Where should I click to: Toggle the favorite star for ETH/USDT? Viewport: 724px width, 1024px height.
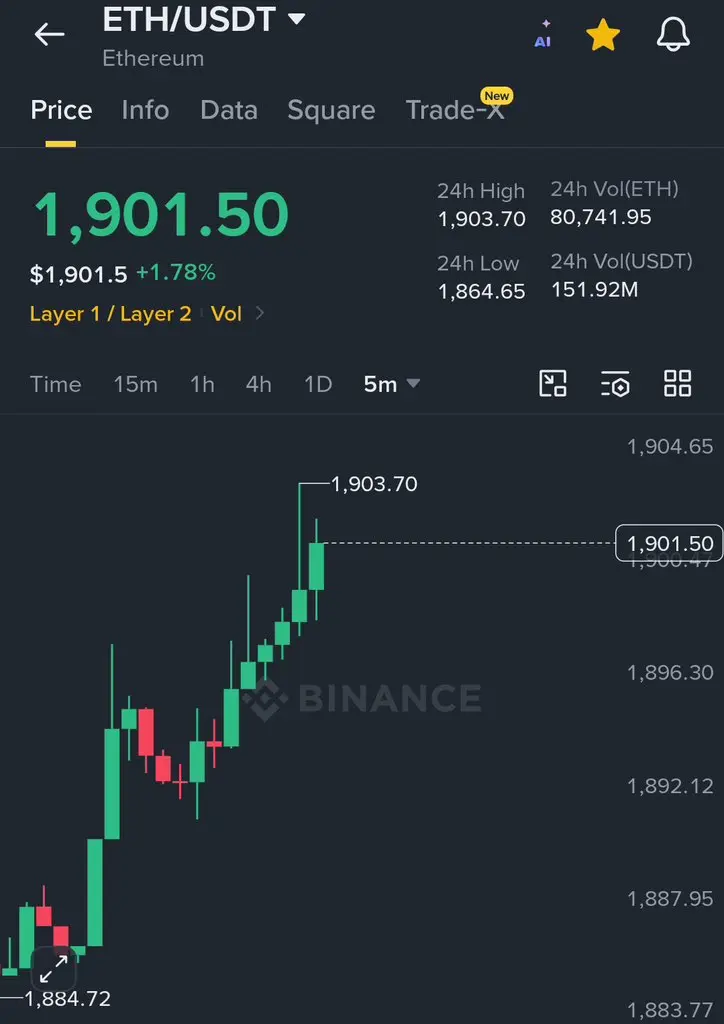[x=603, y=35]
